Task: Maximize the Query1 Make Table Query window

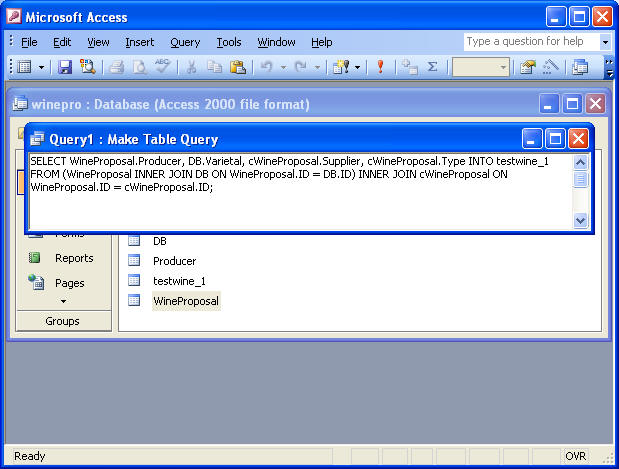Action: 555,139
